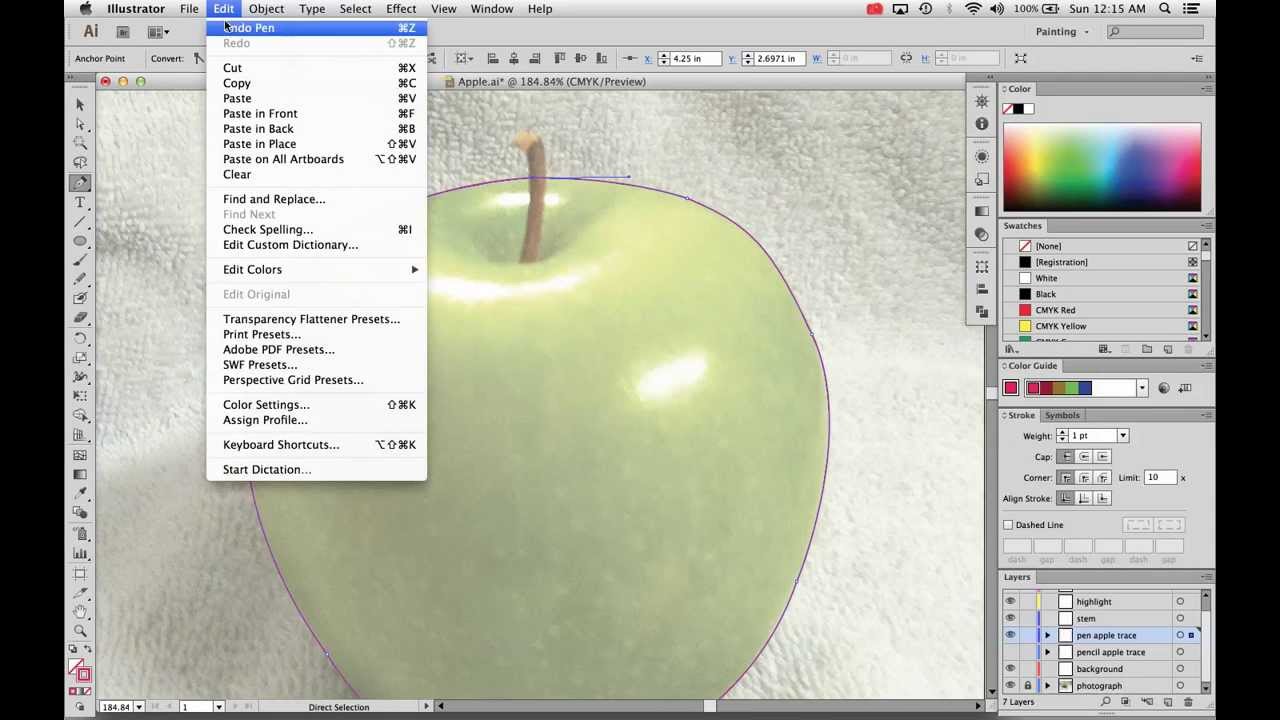Expand the pen apple trace layer
1280x720 pixels.
pos(1047,636)
